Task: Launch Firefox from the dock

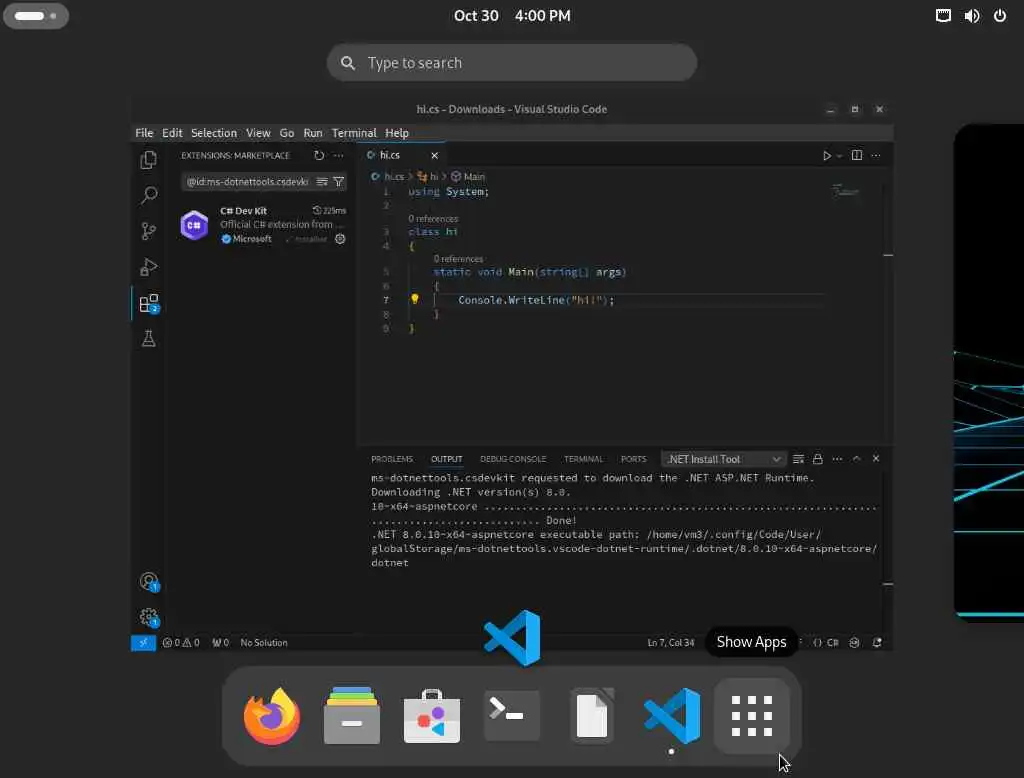Action: 272,717
